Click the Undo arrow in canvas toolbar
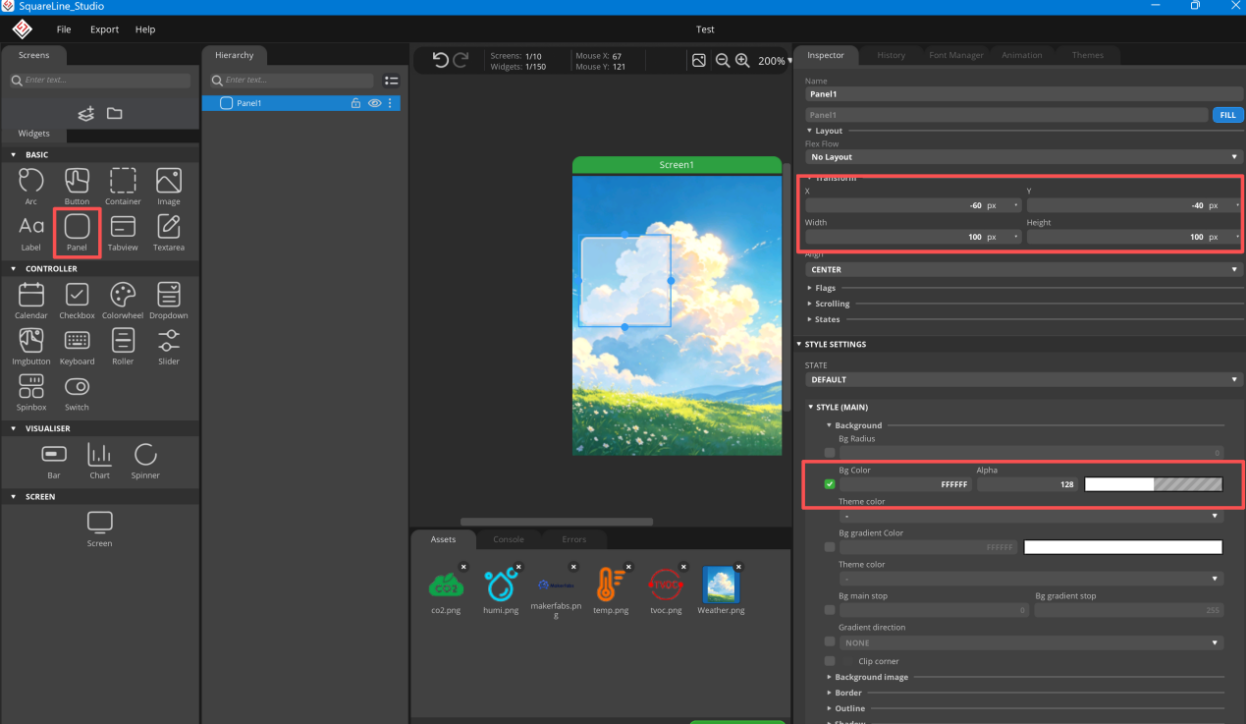This screenshot has height=724, width=1246. [x=440, y=60]
